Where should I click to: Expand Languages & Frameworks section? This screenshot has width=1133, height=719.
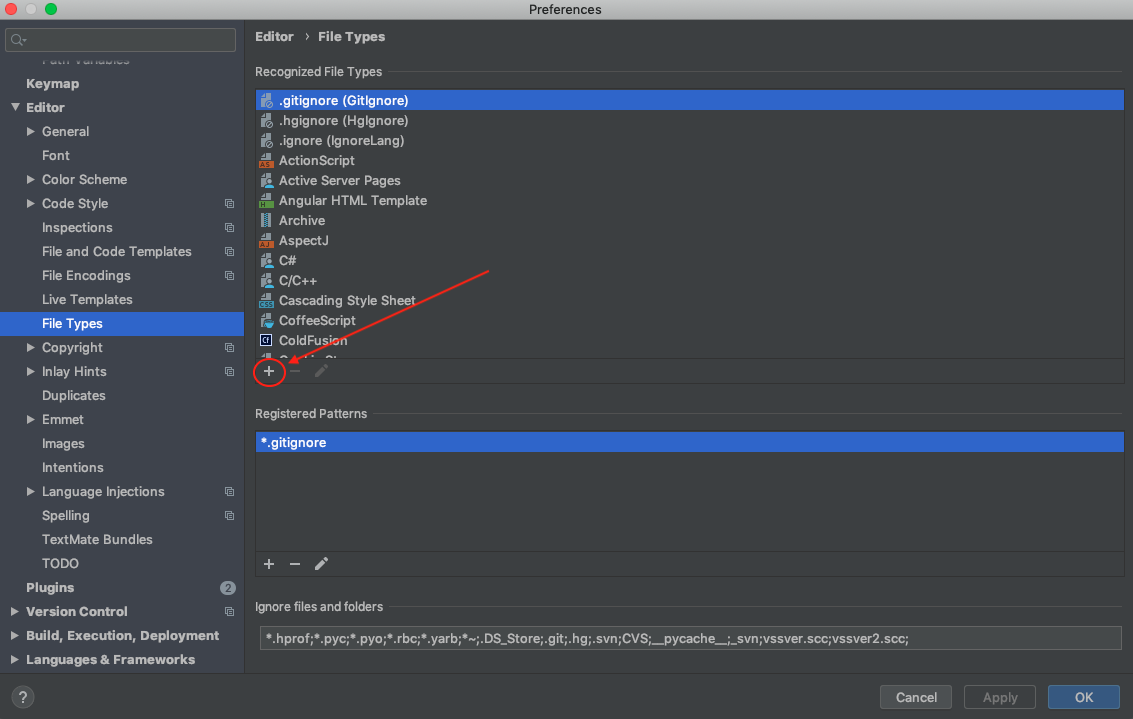[14, 659]
